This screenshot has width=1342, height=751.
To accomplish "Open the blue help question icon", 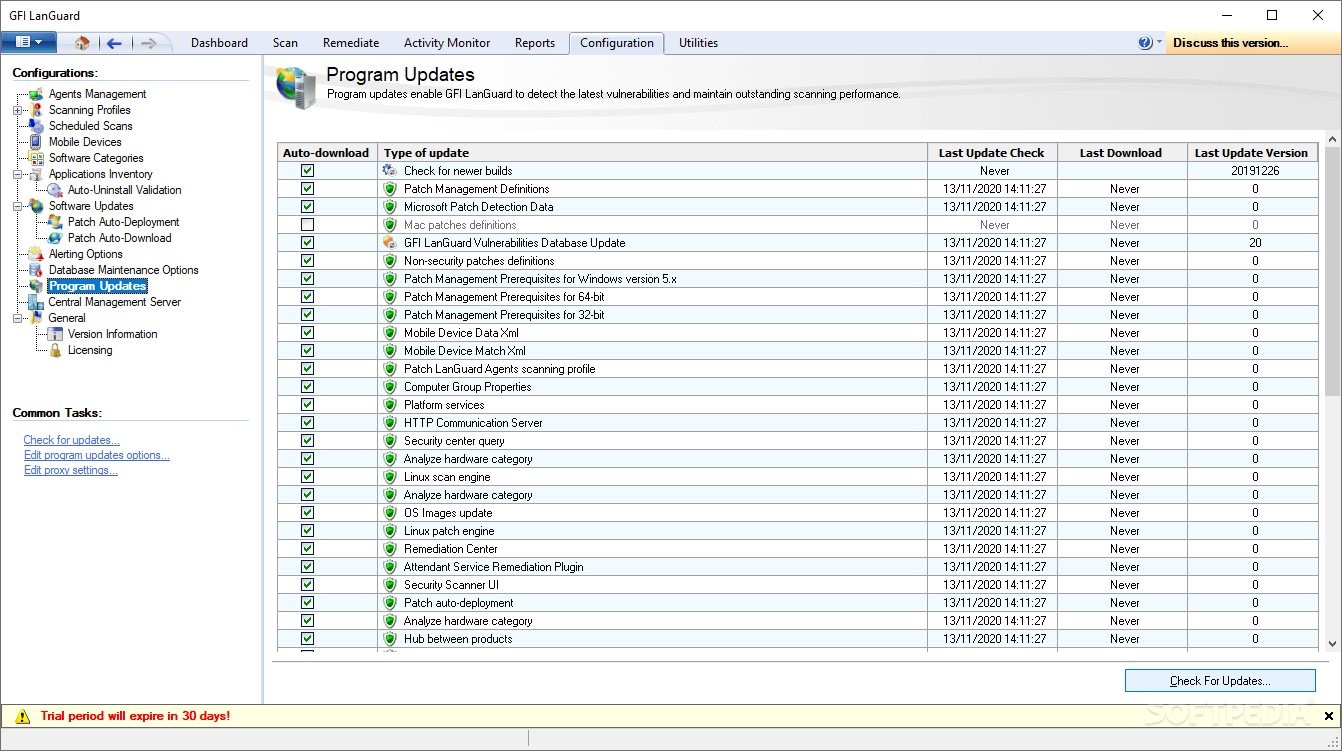I will pyautogui.click(x=1145, y=43).
